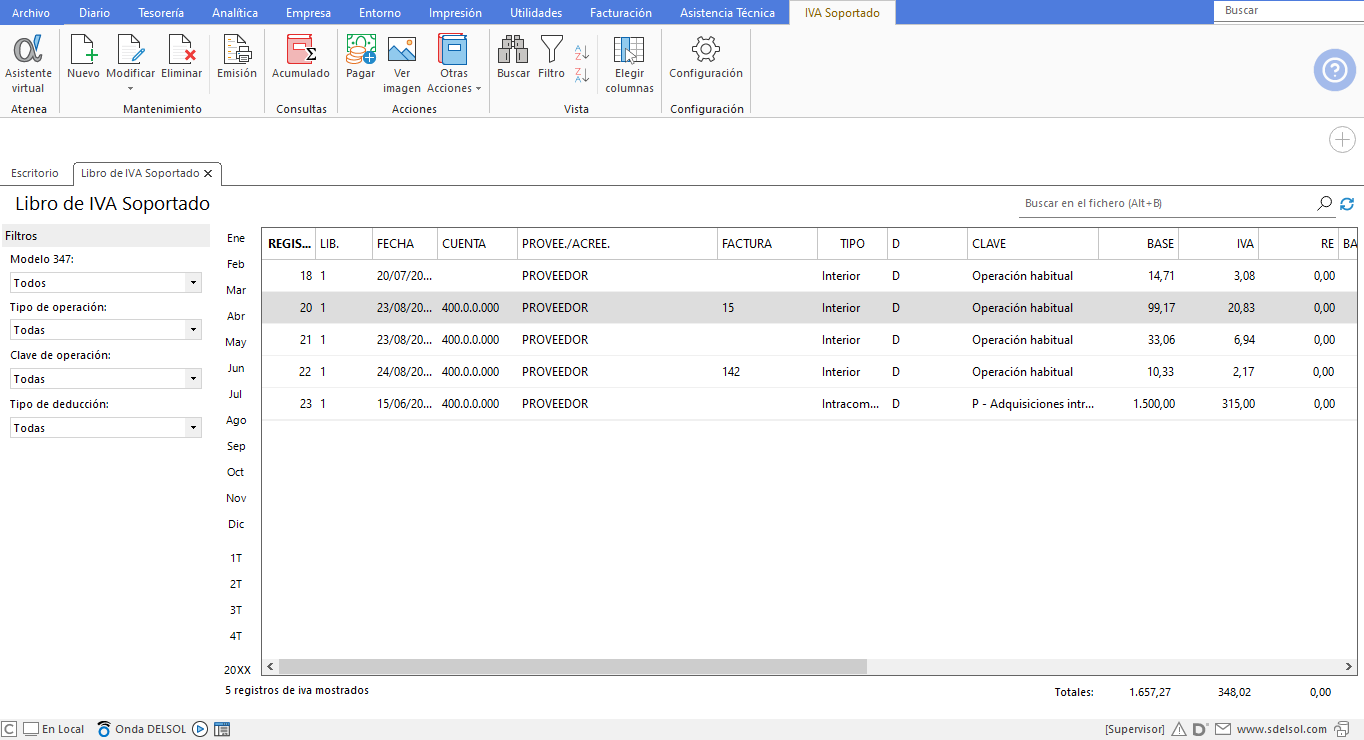Switch to the Diario ribbon tab
This screenshot has width=1364, height=740.
[95, 13]
